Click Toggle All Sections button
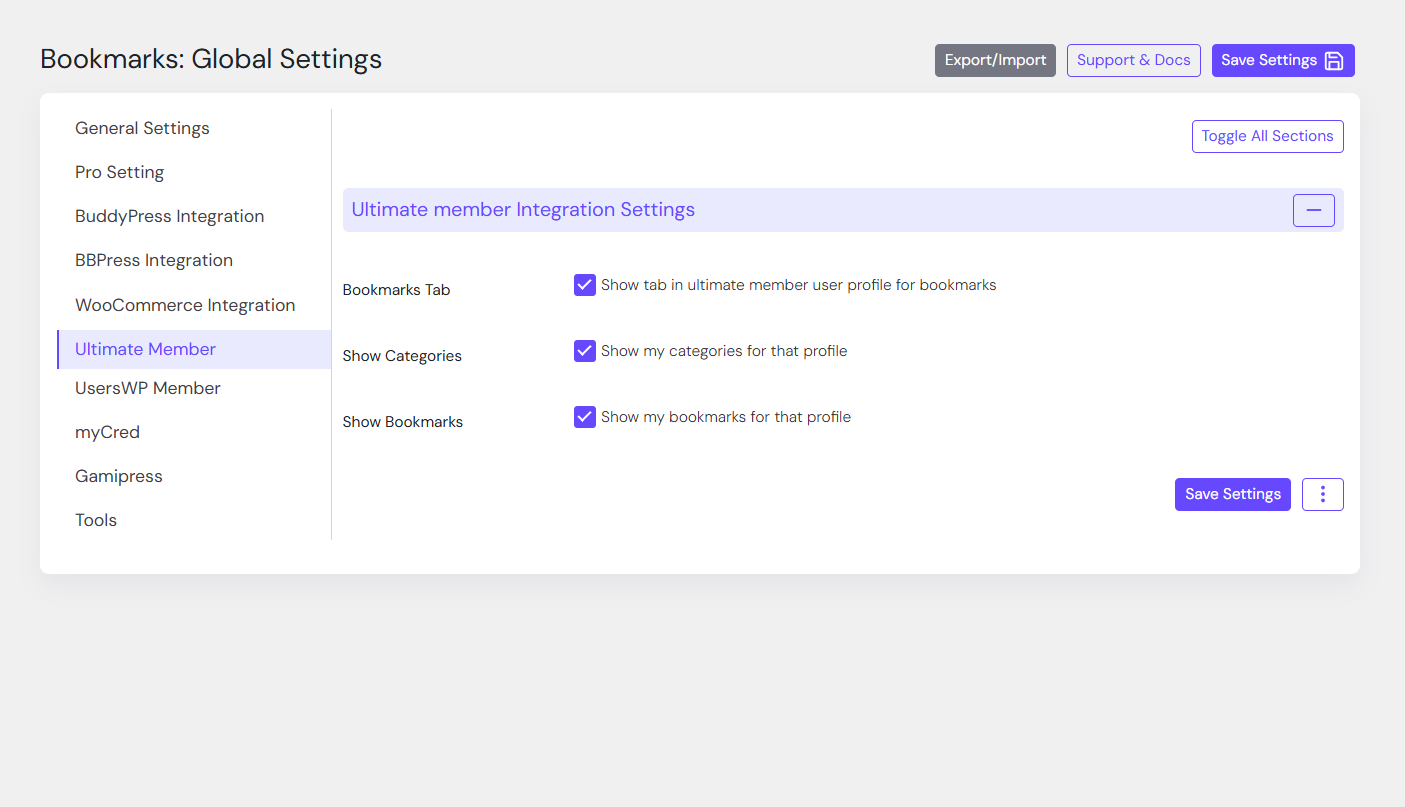 1267,136
